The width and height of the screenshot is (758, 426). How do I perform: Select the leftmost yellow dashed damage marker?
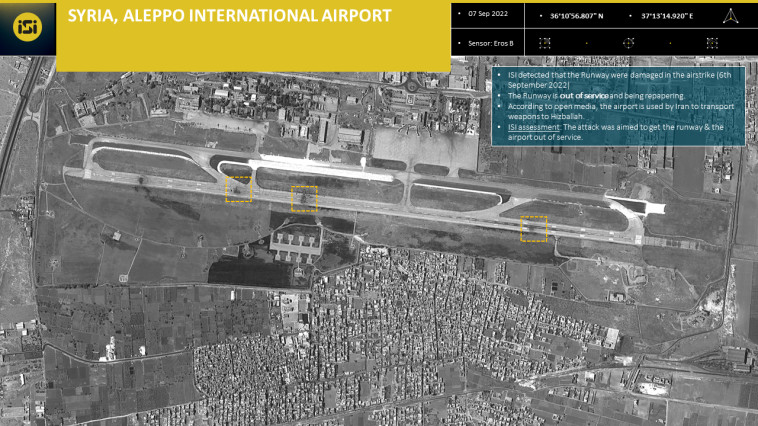(238, 188)
